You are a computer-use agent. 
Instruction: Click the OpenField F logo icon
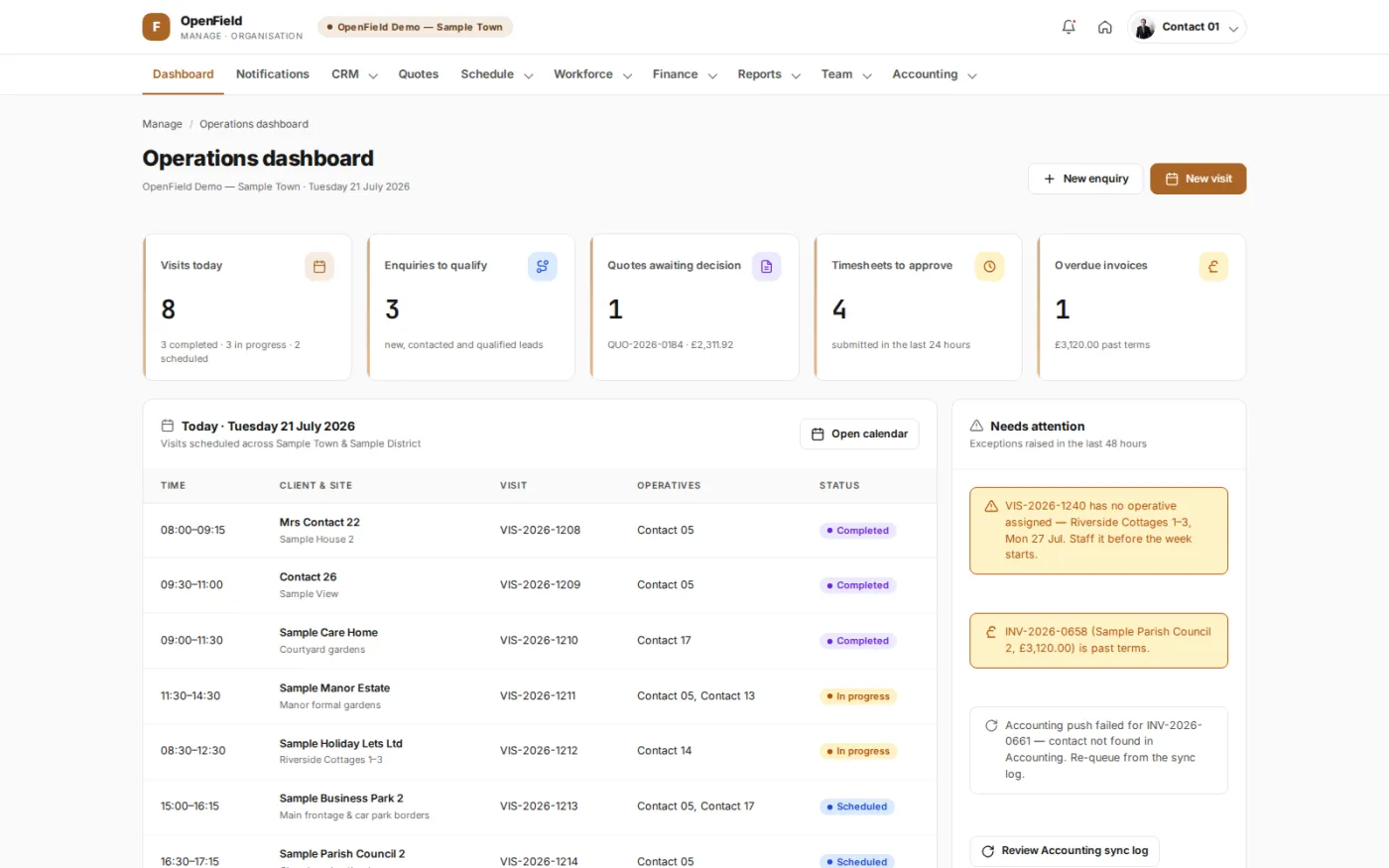click(156, 27)
